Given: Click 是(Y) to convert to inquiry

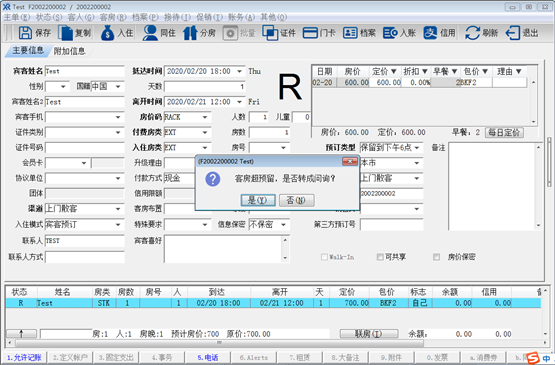Looking at the screenshot, I should (258, 200).
